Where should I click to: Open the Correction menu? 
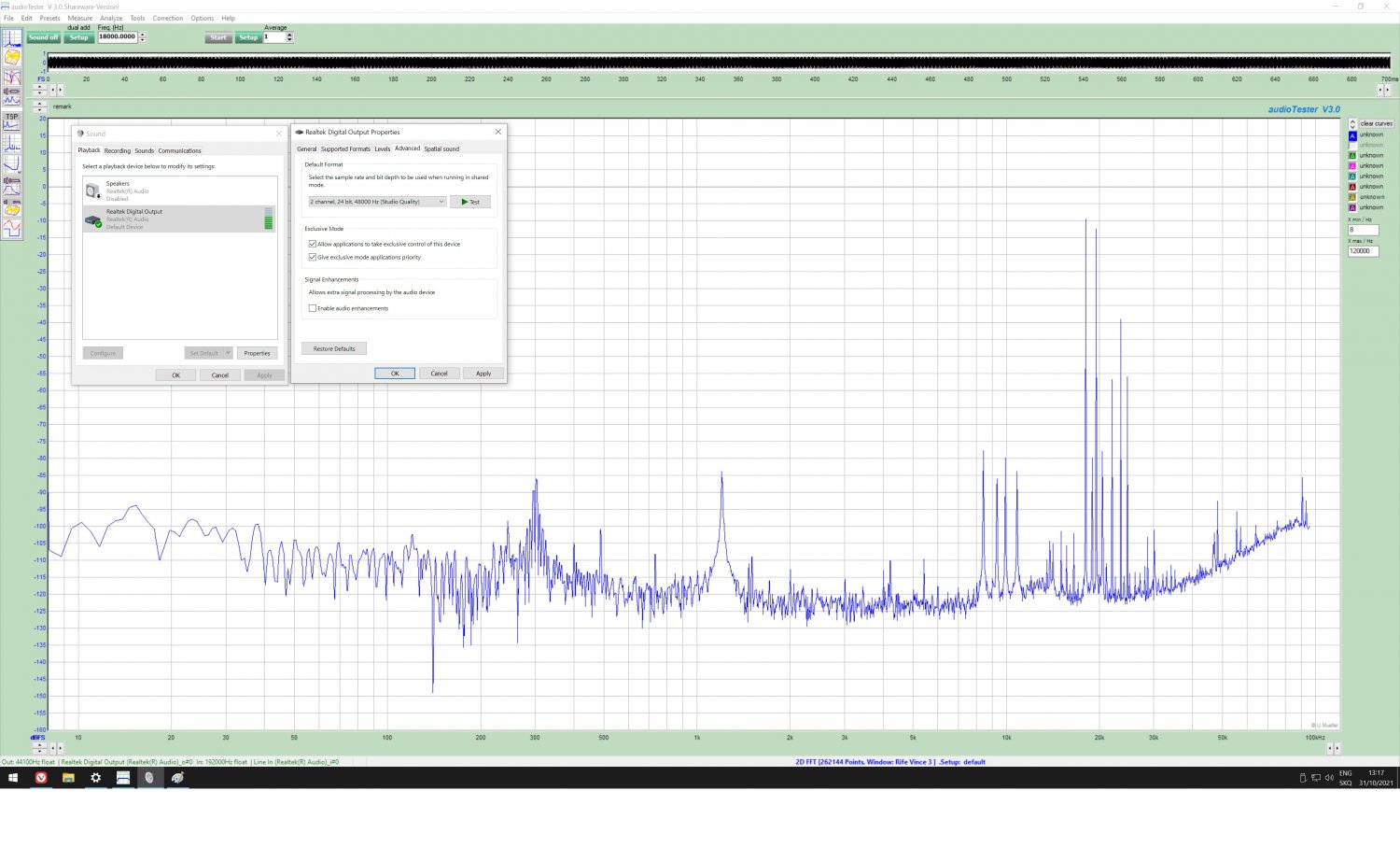pos(168,18)
